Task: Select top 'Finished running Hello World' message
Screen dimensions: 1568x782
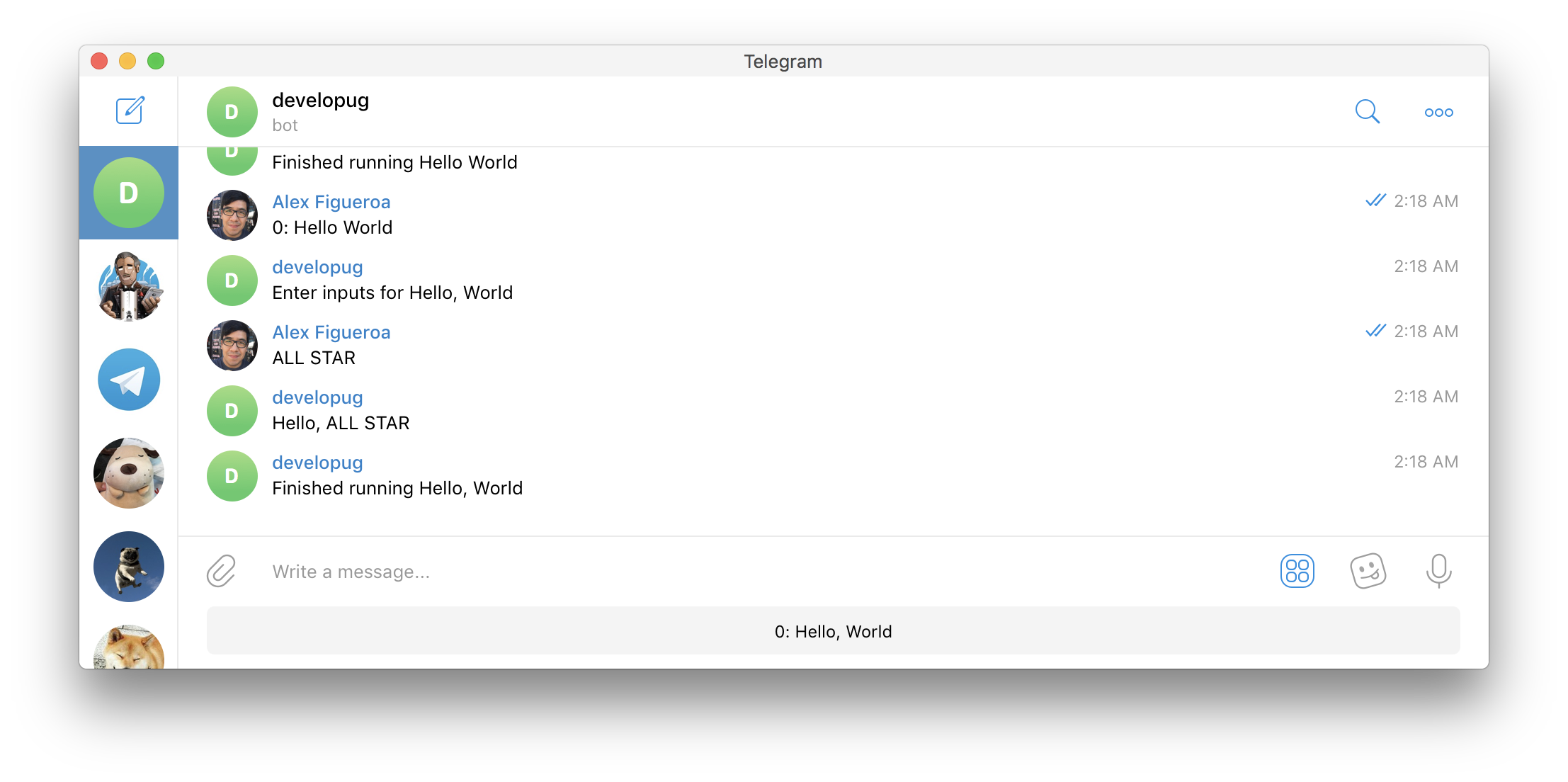Action: 394,162
